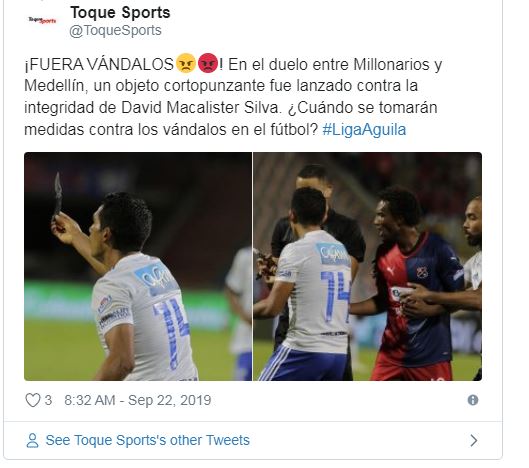Viewport: 529px width, 468px height.
Task: Open the @ToqueSports handle link
Action: (115, 30)
